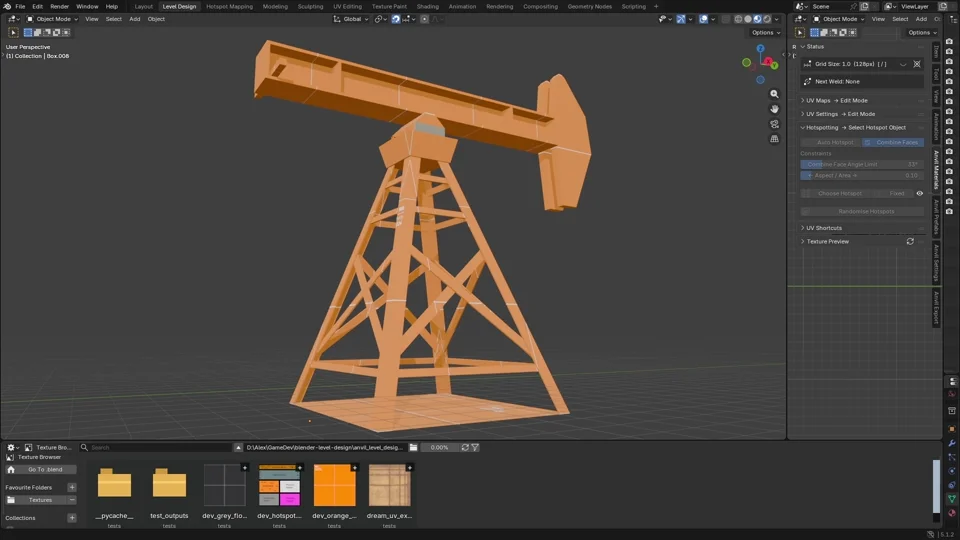Select rendered viewport shading
960x540 pixels.
(x=767, y=19)
